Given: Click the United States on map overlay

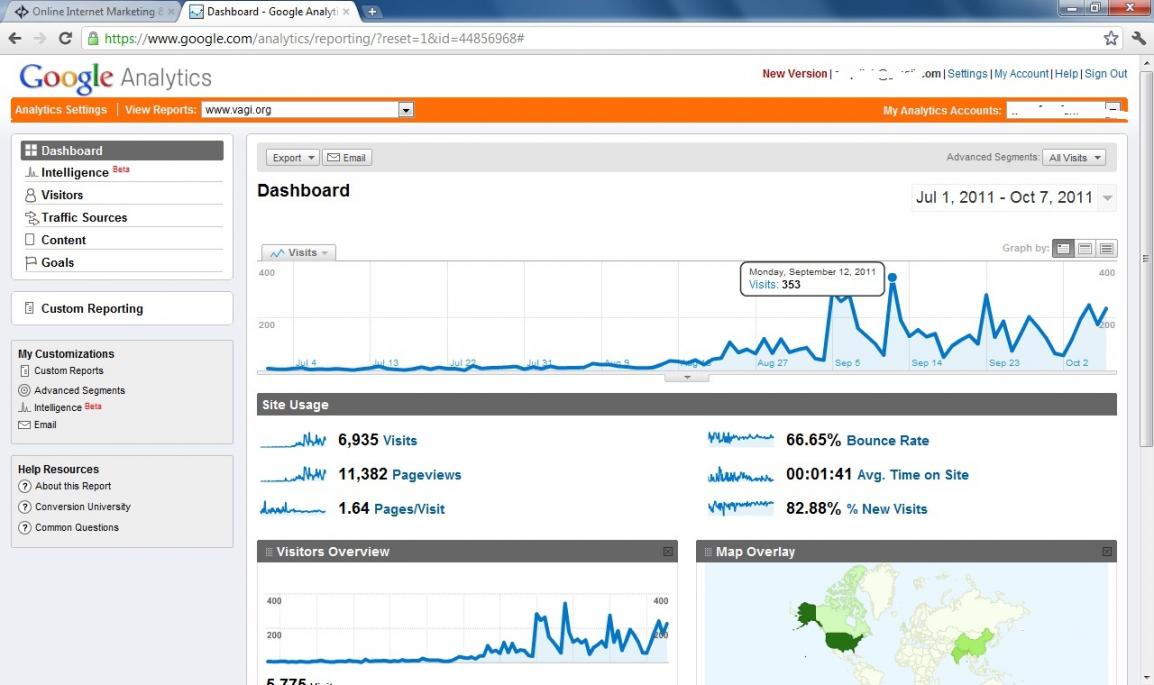Looking at the screenshot, I should click(843, 642).
